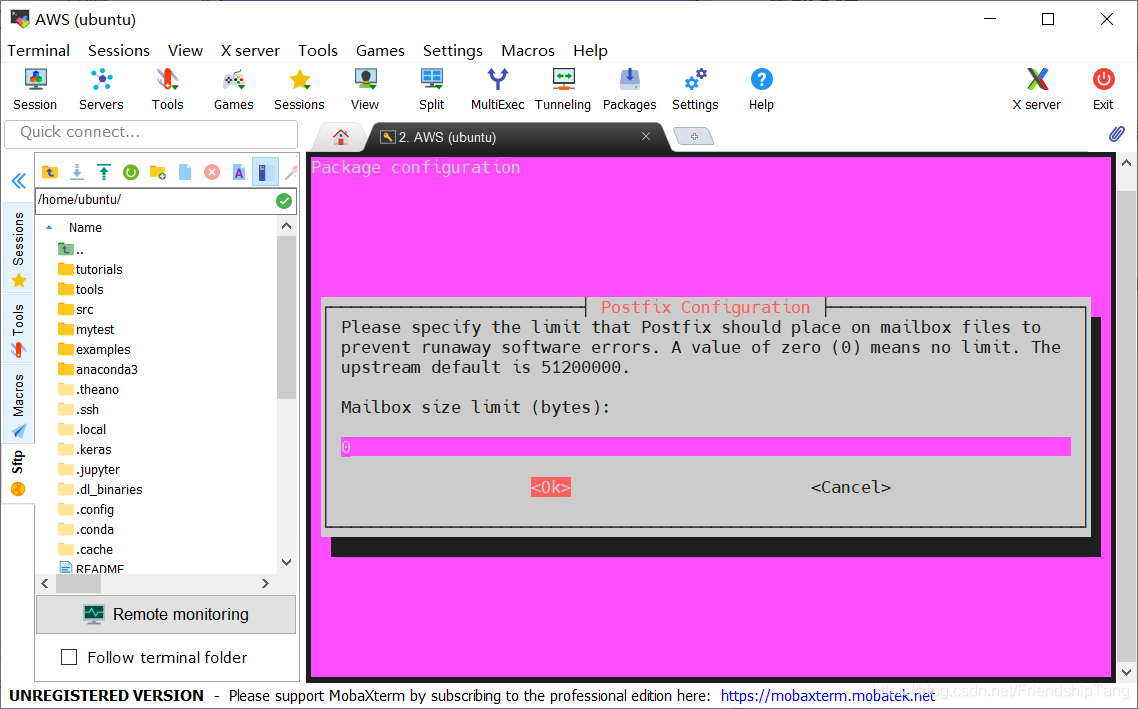Open the Settings gears toolbar icon
The image size is (1138, 709).
click(695, 89)
